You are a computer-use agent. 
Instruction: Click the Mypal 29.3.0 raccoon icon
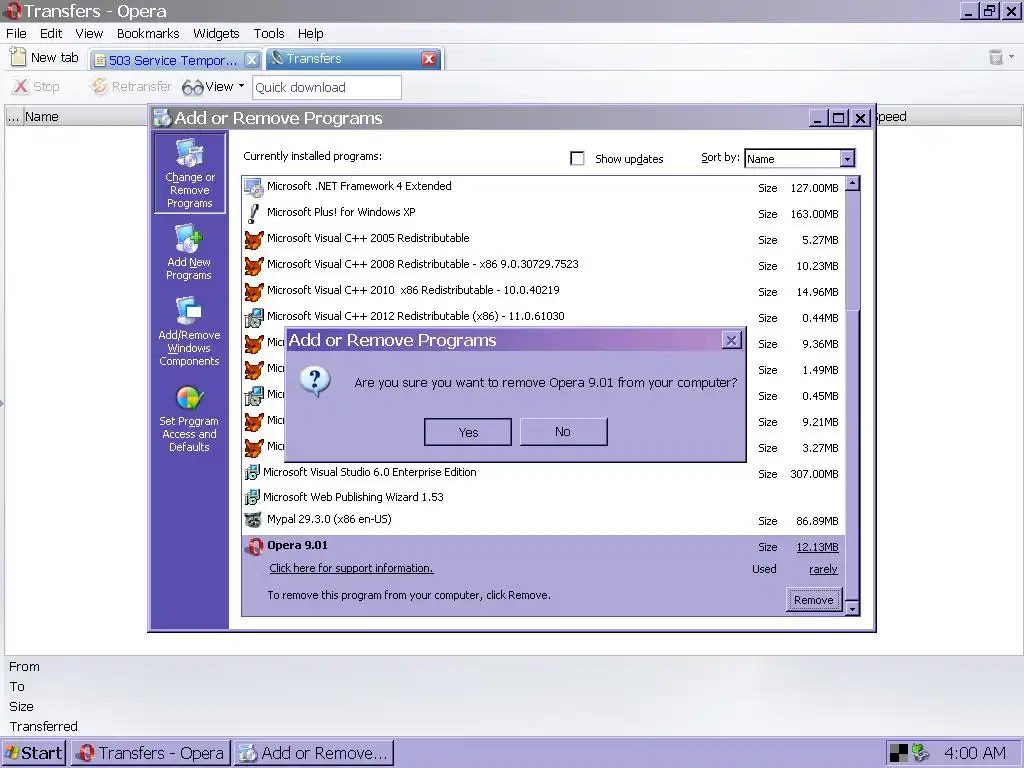click(x=253, y=520)
